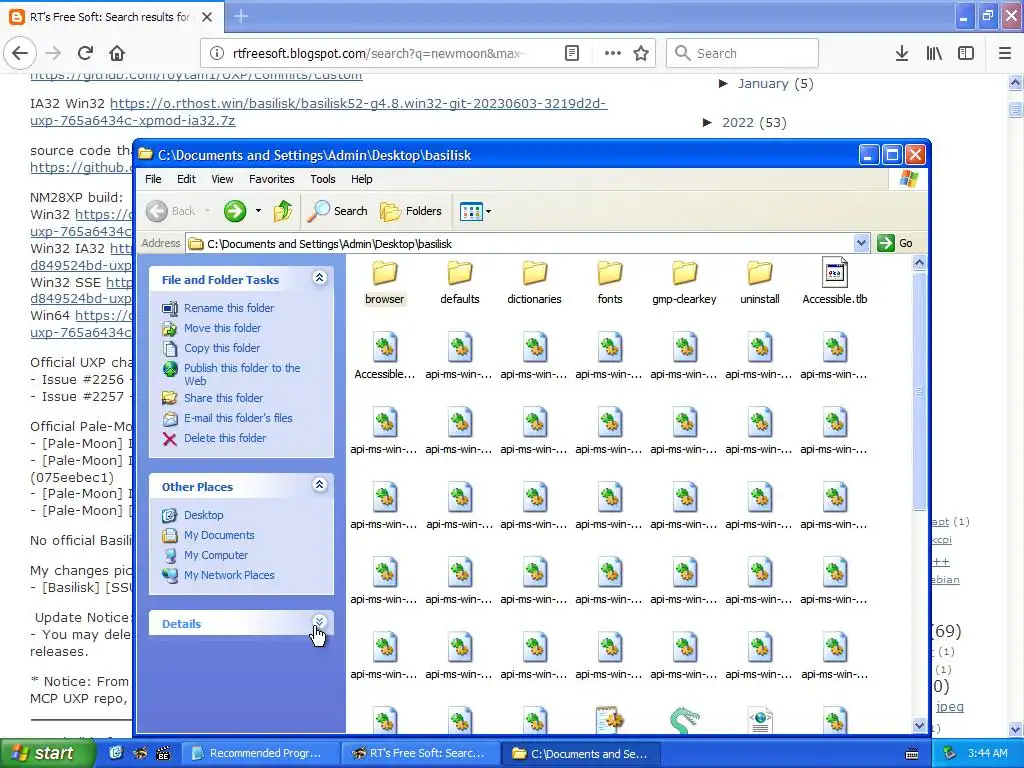The height and width of the screenshot is (768, 1024).
Task: Toggle the Folders pane button
Action: click(411, 211)
